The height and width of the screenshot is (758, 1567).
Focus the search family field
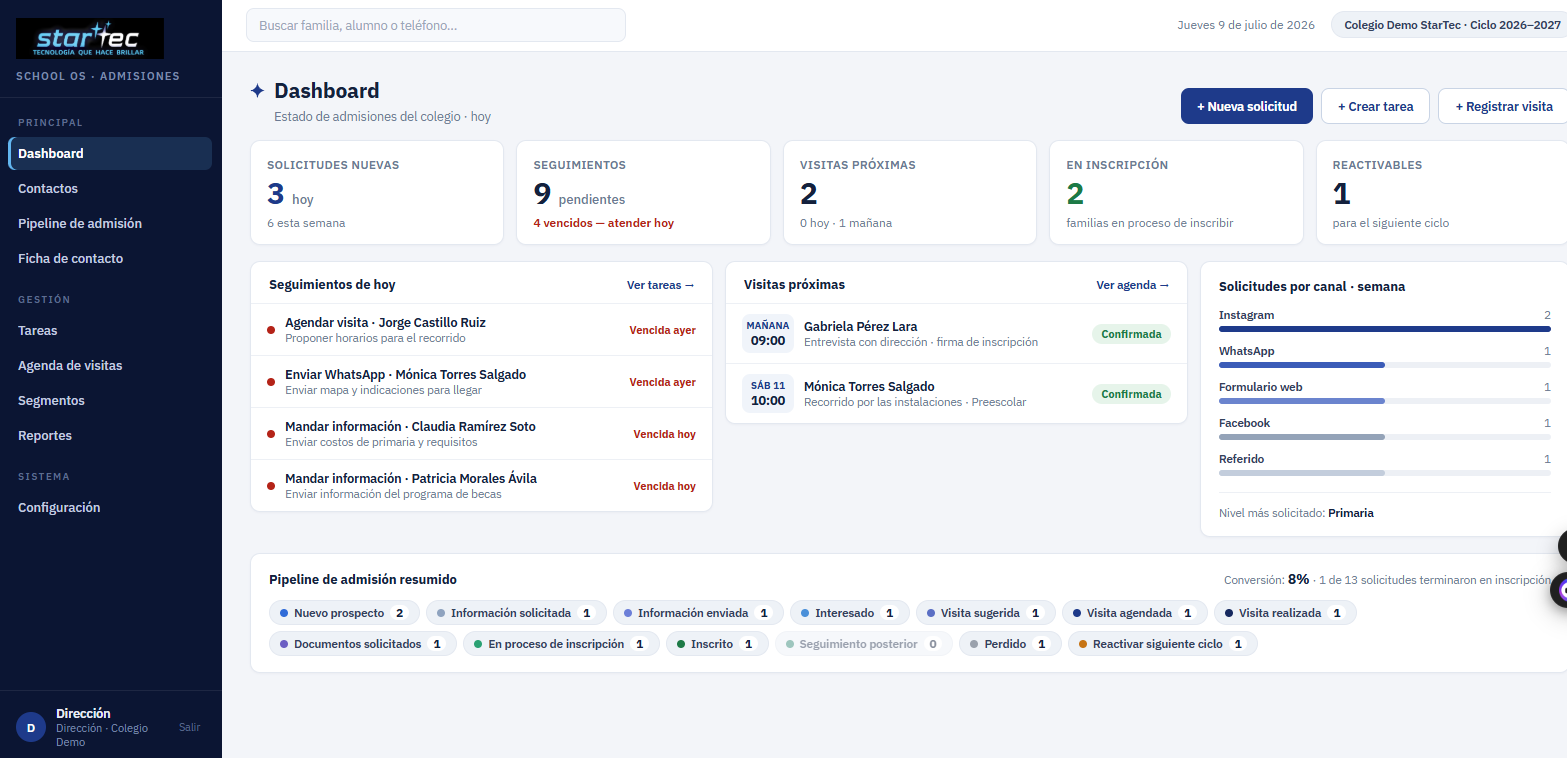pos(436,25)
